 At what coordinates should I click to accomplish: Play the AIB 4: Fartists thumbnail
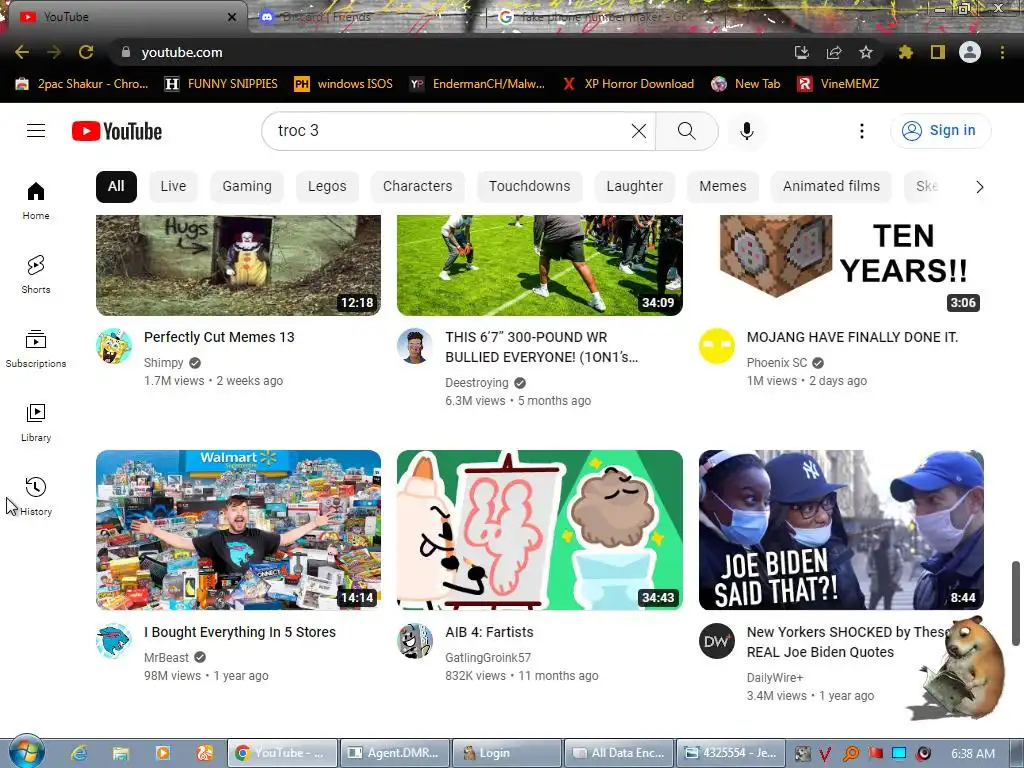(539, 530)
